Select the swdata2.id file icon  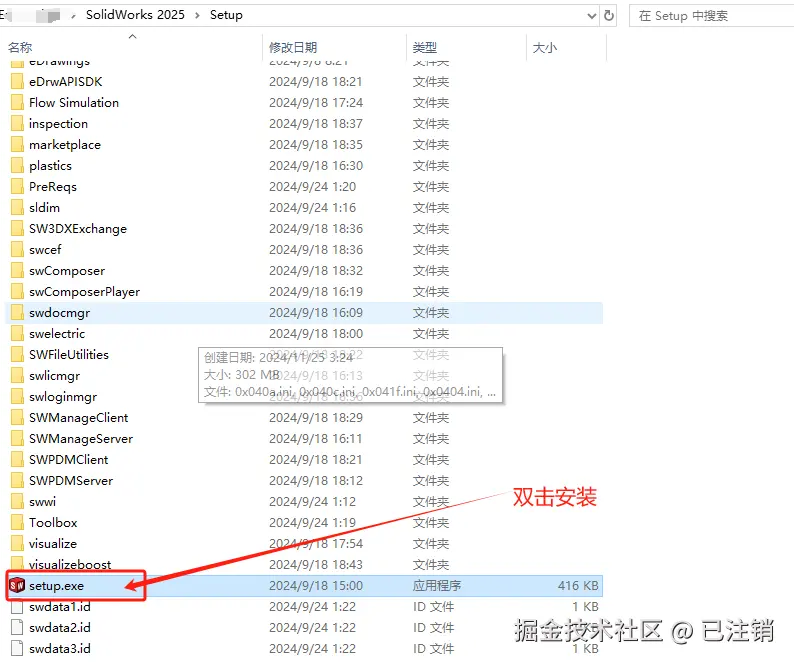tap(17, 628)
